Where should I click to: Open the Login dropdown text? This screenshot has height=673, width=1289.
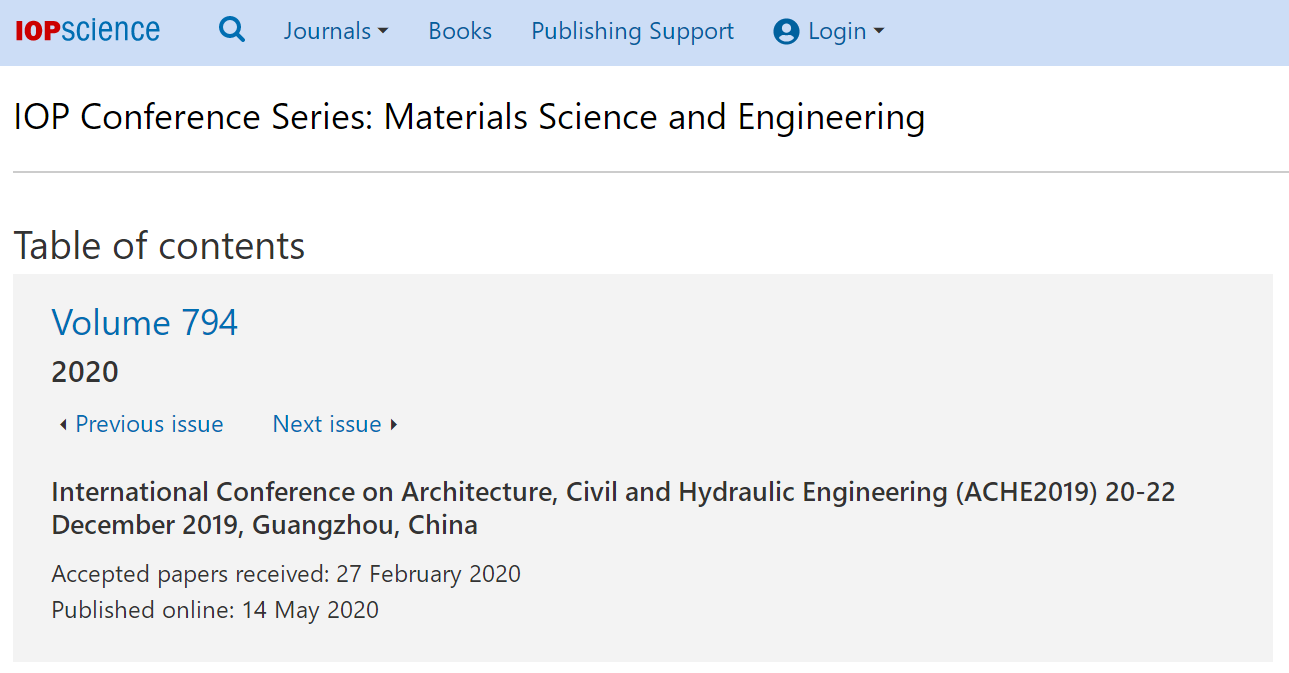click(837, 31)
